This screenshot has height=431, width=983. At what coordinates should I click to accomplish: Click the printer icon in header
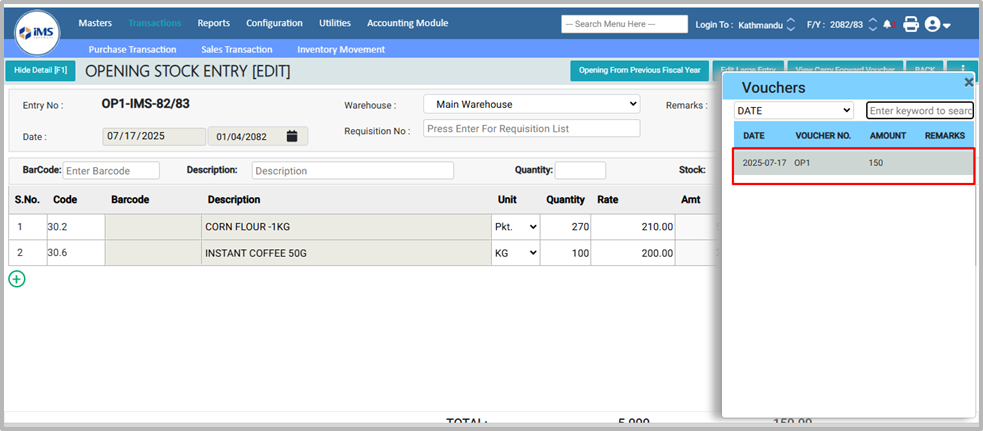pos(911,24)
